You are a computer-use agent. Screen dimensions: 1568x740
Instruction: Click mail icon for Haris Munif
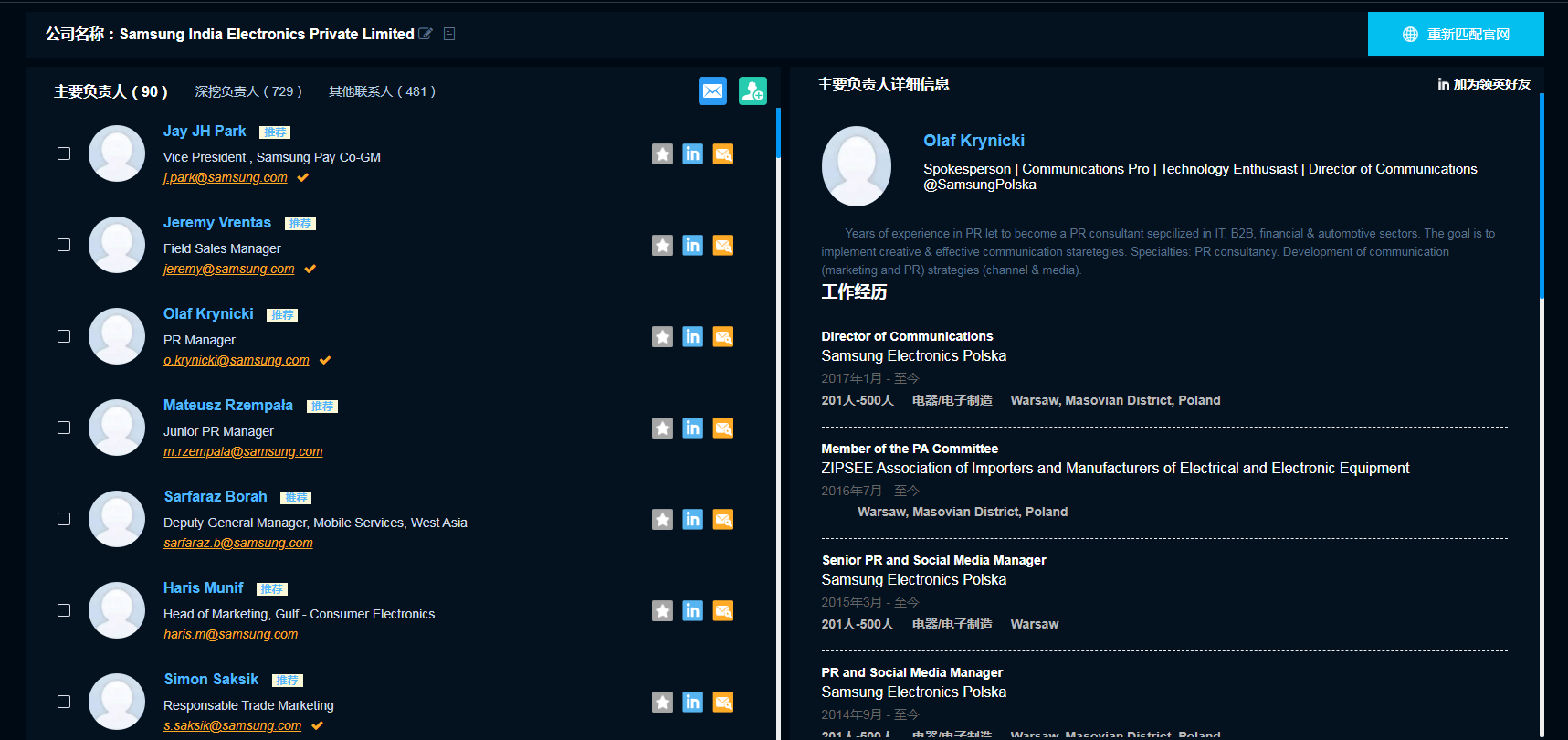coord(723,611)
